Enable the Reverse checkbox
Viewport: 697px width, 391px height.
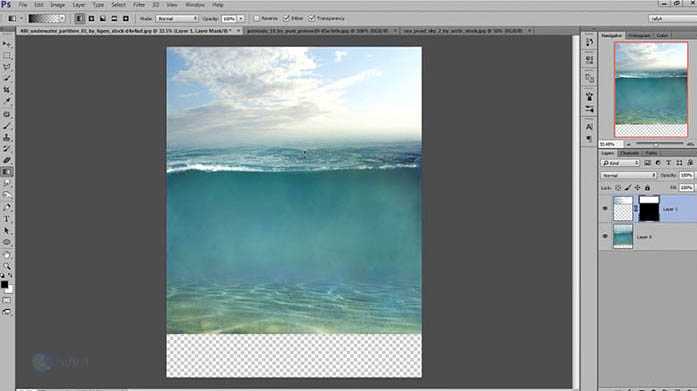[x=256, y=19]
